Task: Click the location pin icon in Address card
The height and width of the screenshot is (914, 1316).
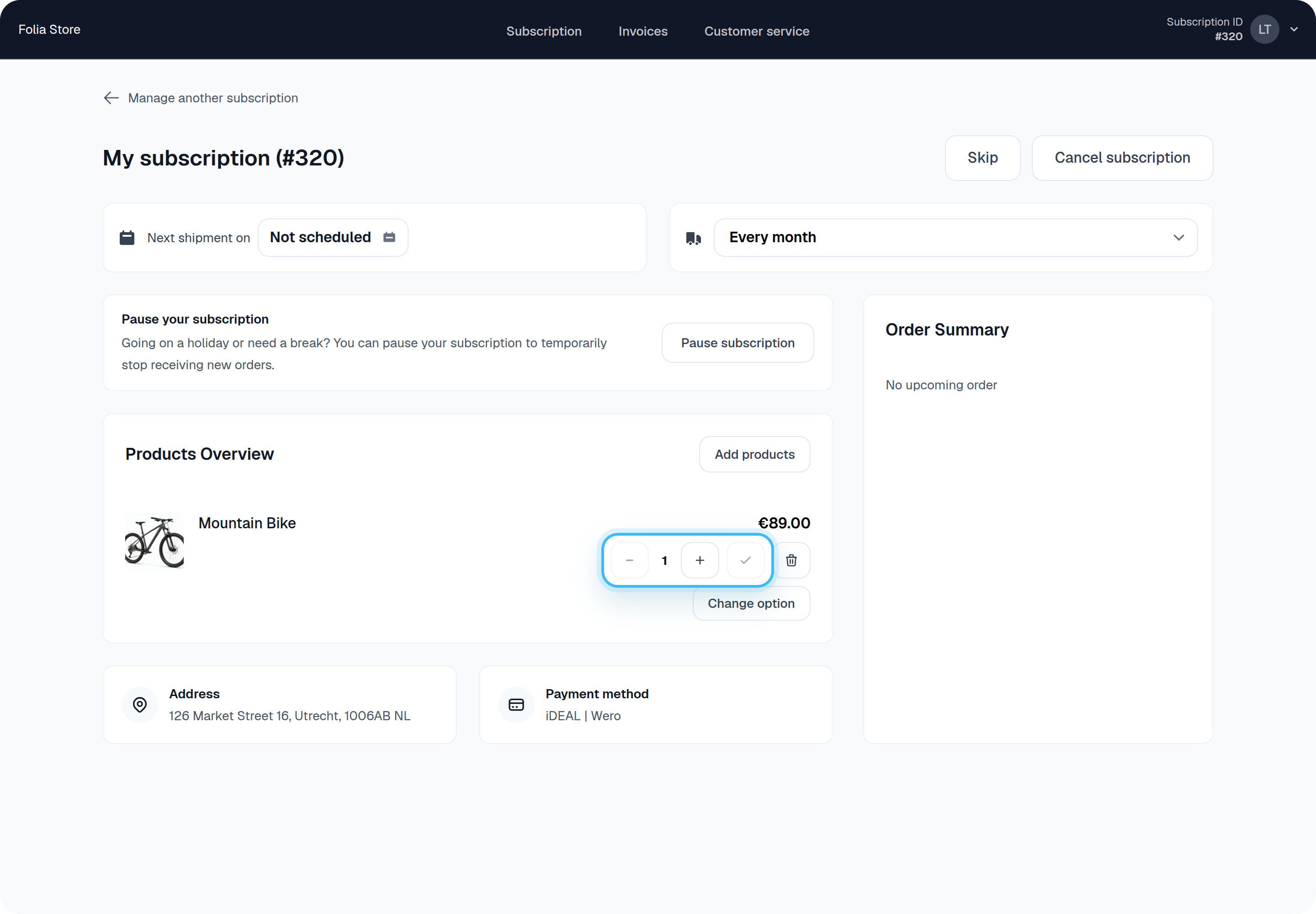Action: (x=140, y=704)
